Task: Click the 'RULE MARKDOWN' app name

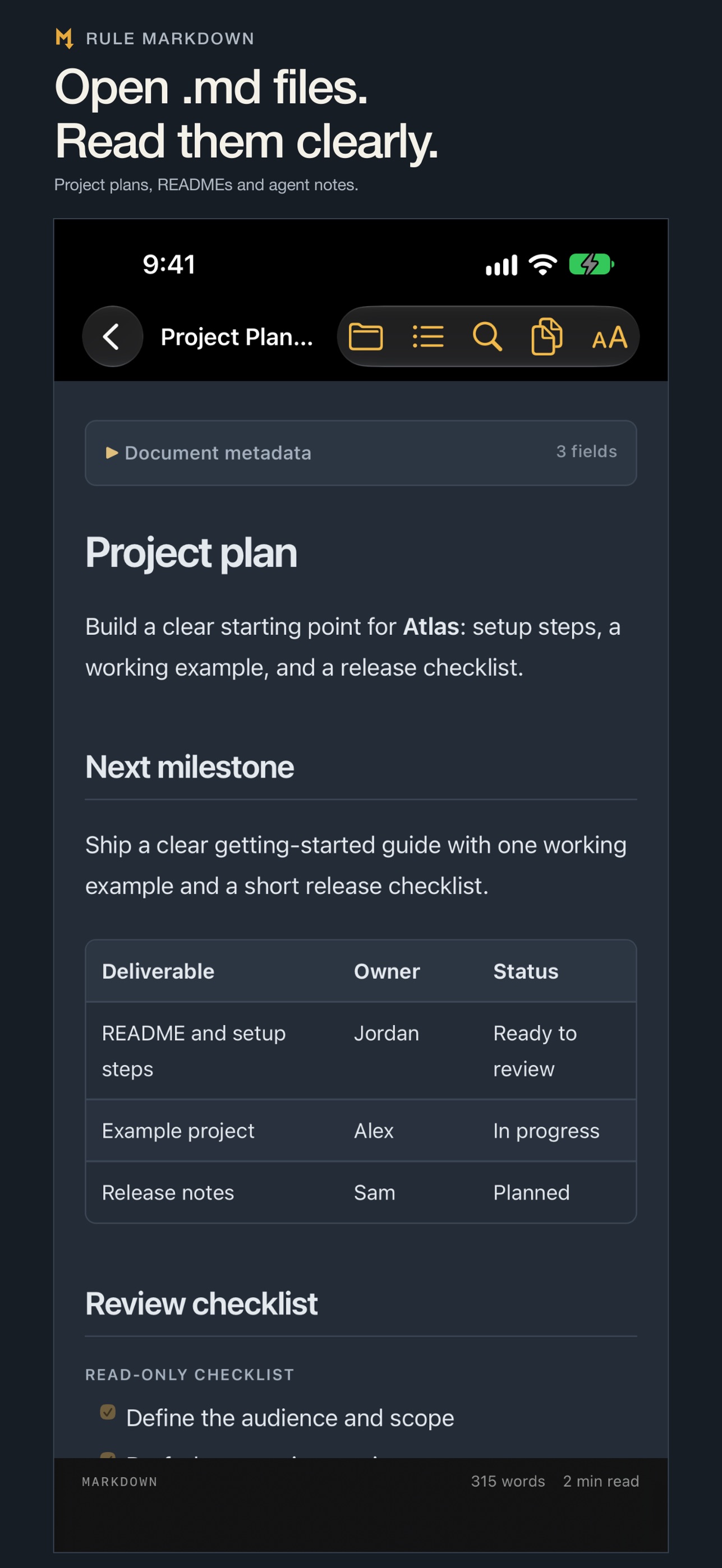Action: 171,38
